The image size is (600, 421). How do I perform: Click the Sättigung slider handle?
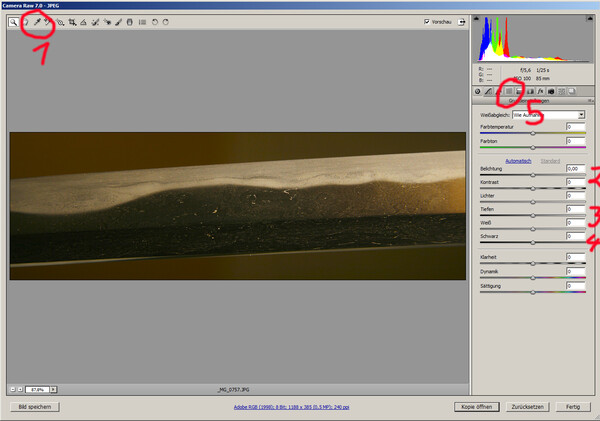533,292
